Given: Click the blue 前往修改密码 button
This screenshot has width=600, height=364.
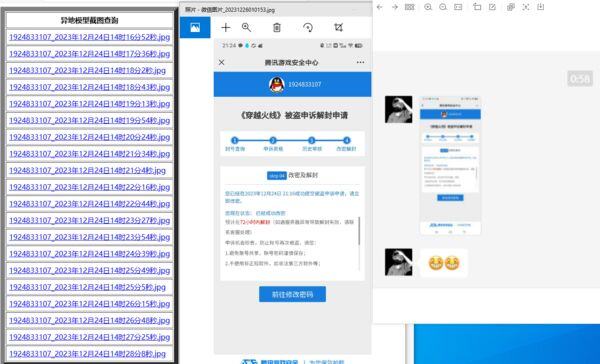Looking at the screenshot, I should [292, 294].
